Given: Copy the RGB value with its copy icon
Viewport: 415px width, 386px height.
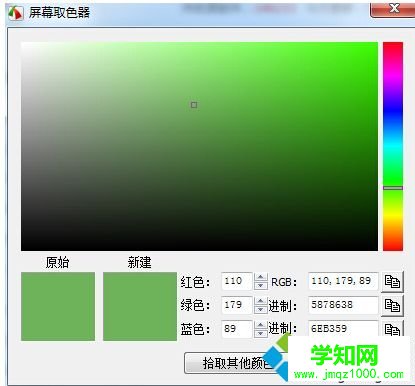Looking at the screenshot, I should pyautogui.click(x=392, y=282).
